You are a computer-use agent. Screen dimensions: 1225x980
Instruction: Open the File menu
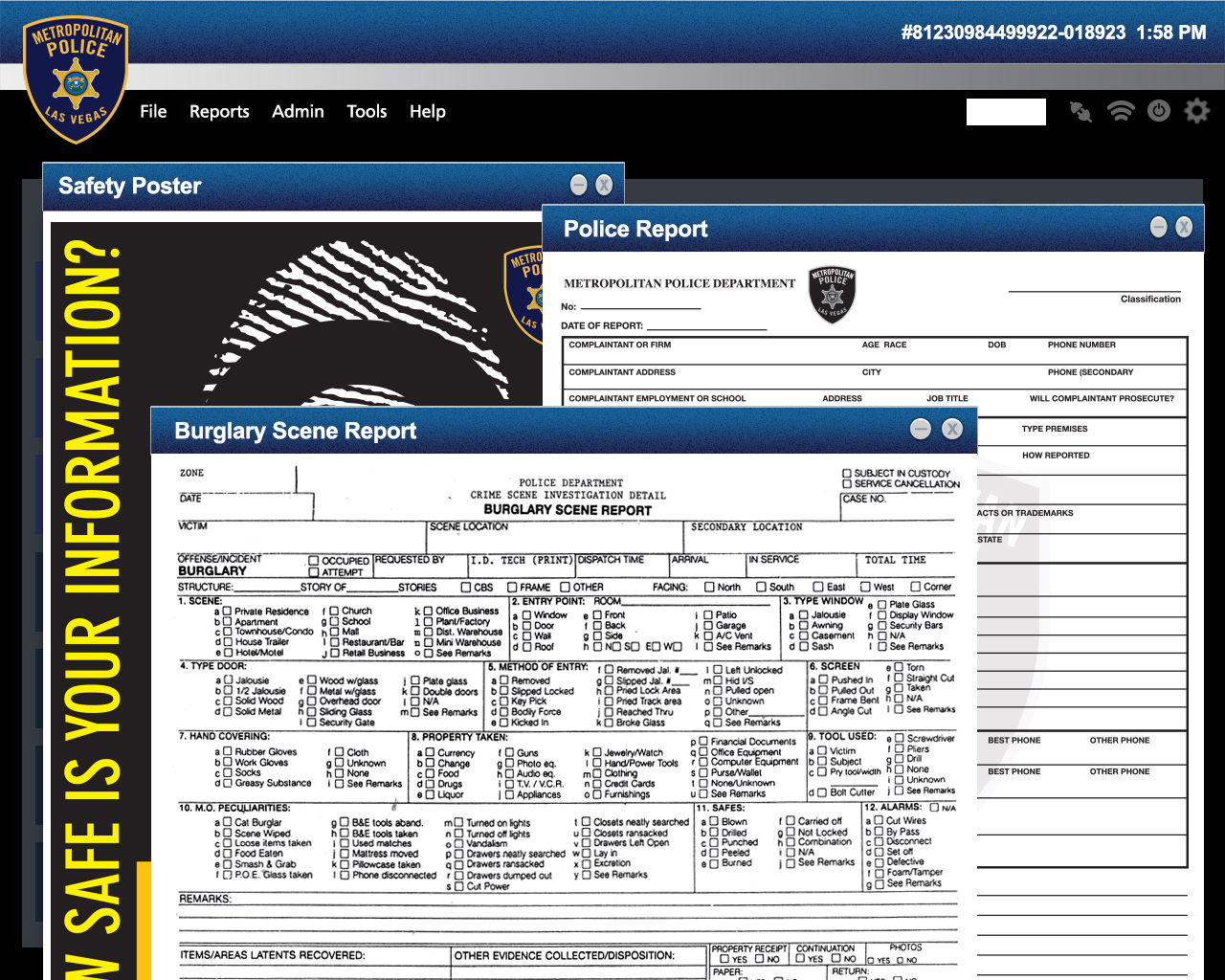(153, 112)
